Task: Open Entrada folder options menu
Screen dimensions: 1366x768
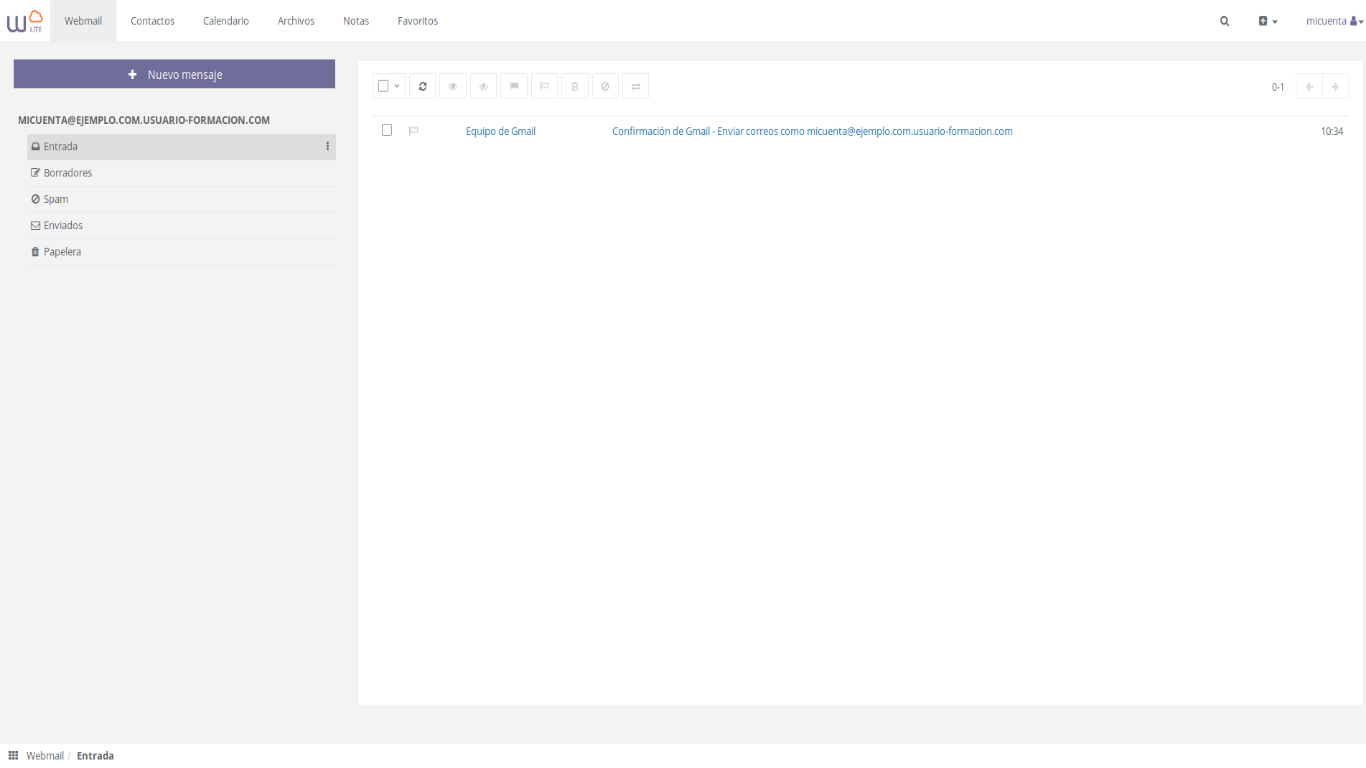Action: 327,147
